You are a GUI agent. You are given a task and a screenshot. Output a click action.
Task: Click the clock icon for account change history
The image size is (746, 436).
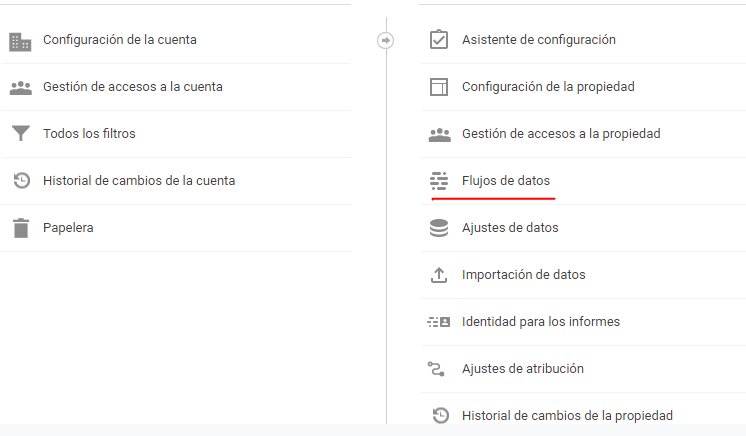click(x=20, y=181)
